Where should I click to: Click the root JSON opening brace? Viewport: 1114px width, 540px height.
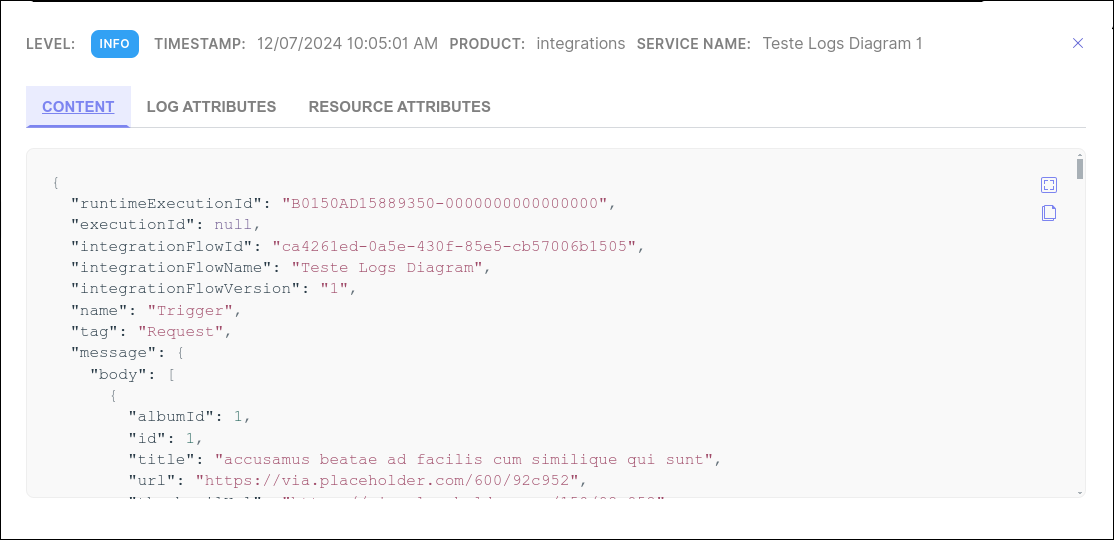(x=56, y=182)
